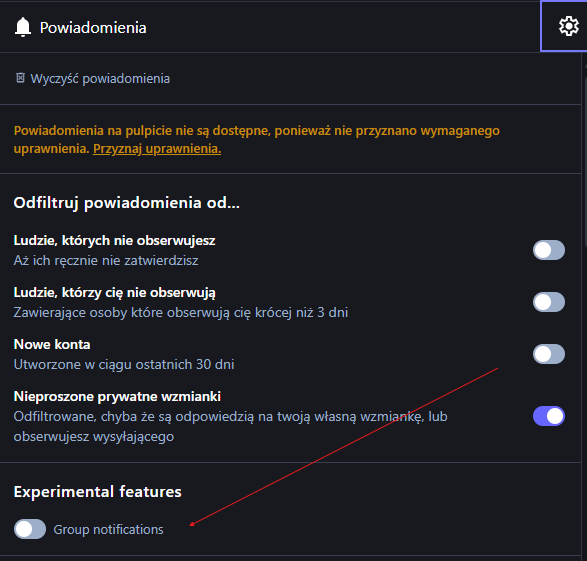Click the trash icon for clearing notifications
This screenshot has height=561, width=587.
[x=20, y=78]
